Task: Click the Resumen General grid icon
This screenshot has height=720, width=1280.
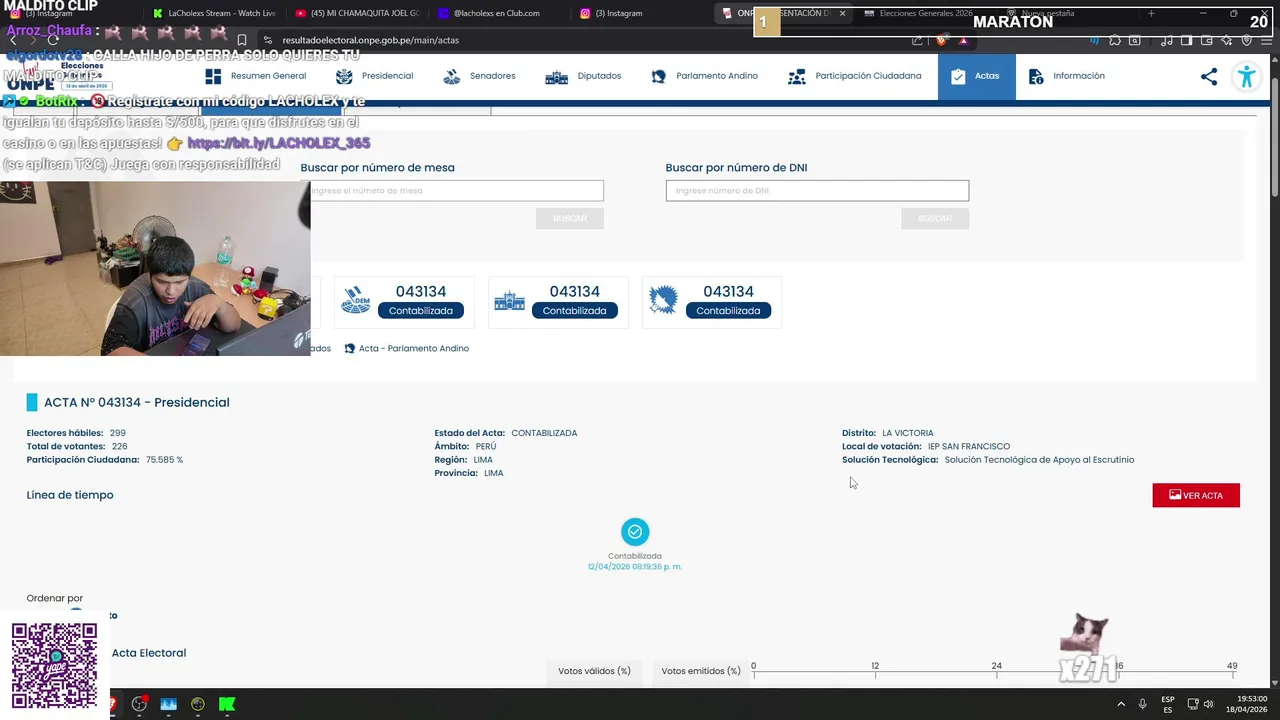Action: 213,76
